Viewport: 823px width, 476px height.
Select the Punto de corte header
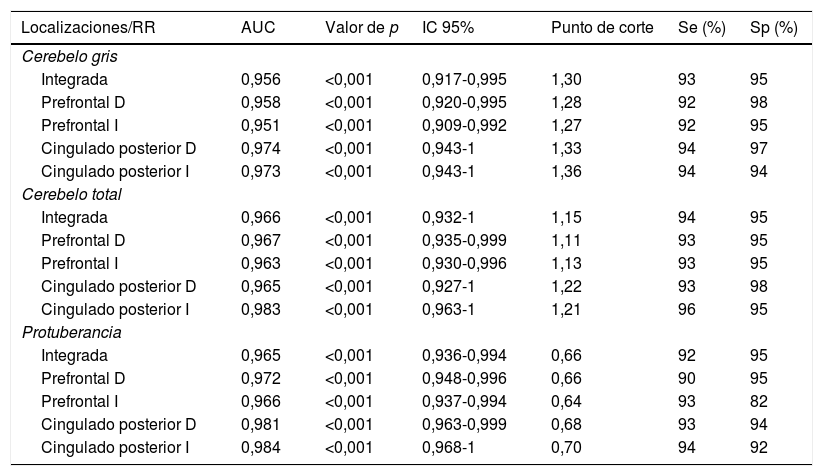click(x=597, y=27)
